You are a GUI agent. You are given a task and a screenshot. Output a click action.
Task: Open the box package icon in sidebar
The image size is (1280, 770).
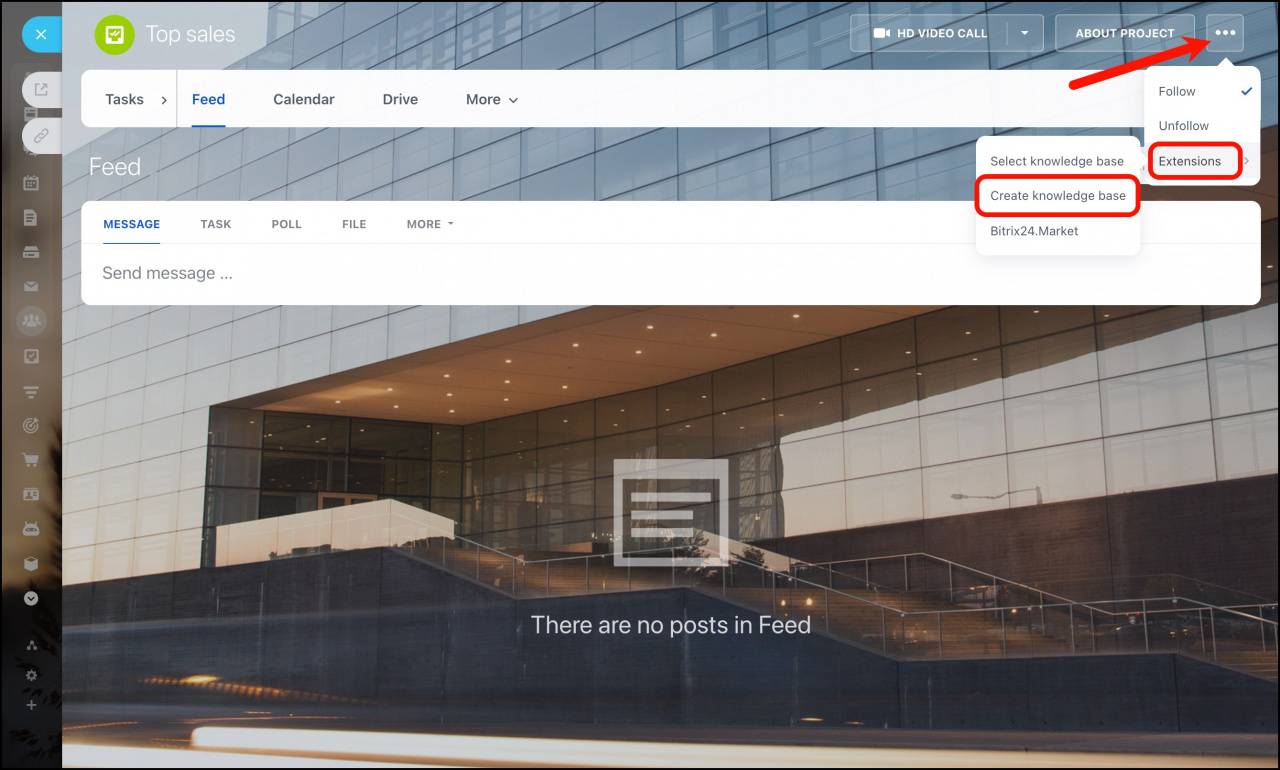[31, 564]
